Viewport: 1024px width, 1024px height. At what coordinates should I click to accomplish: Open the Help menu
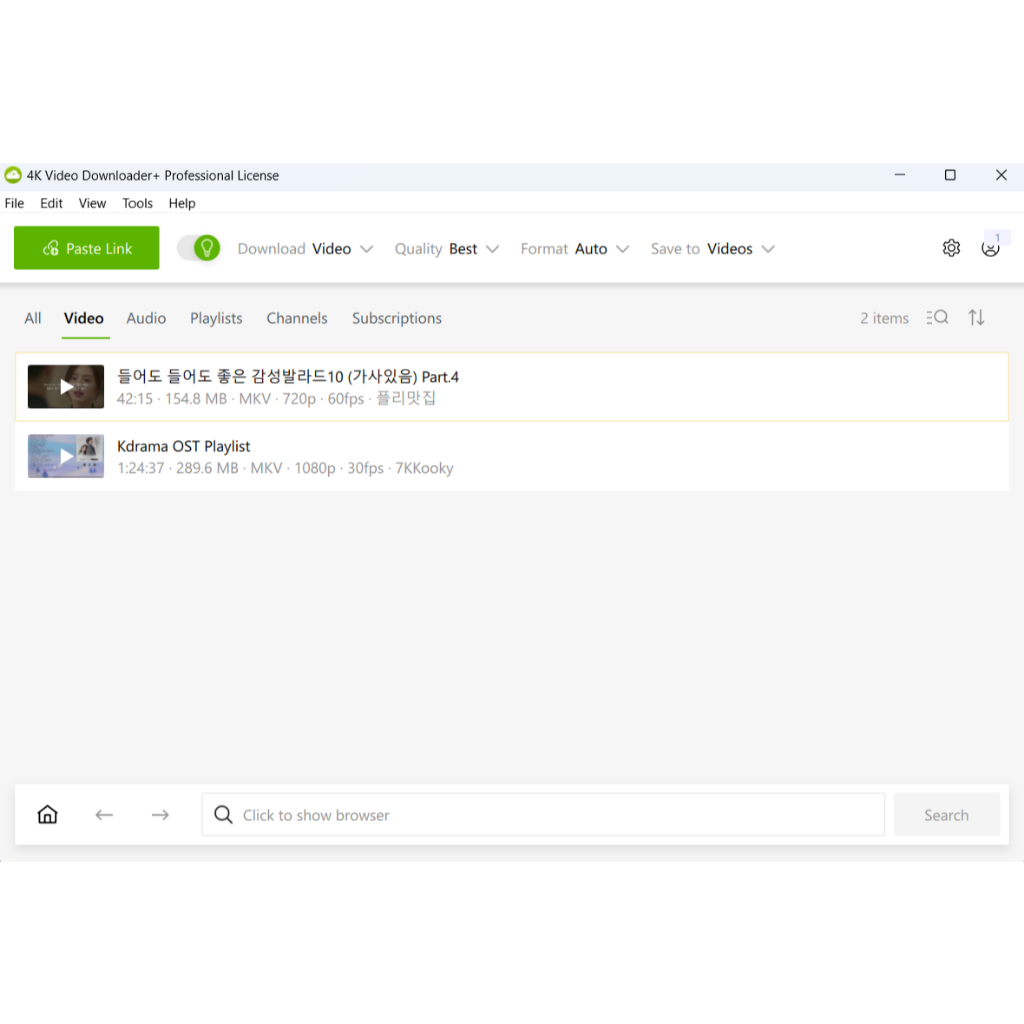click(x=182, y=203)
